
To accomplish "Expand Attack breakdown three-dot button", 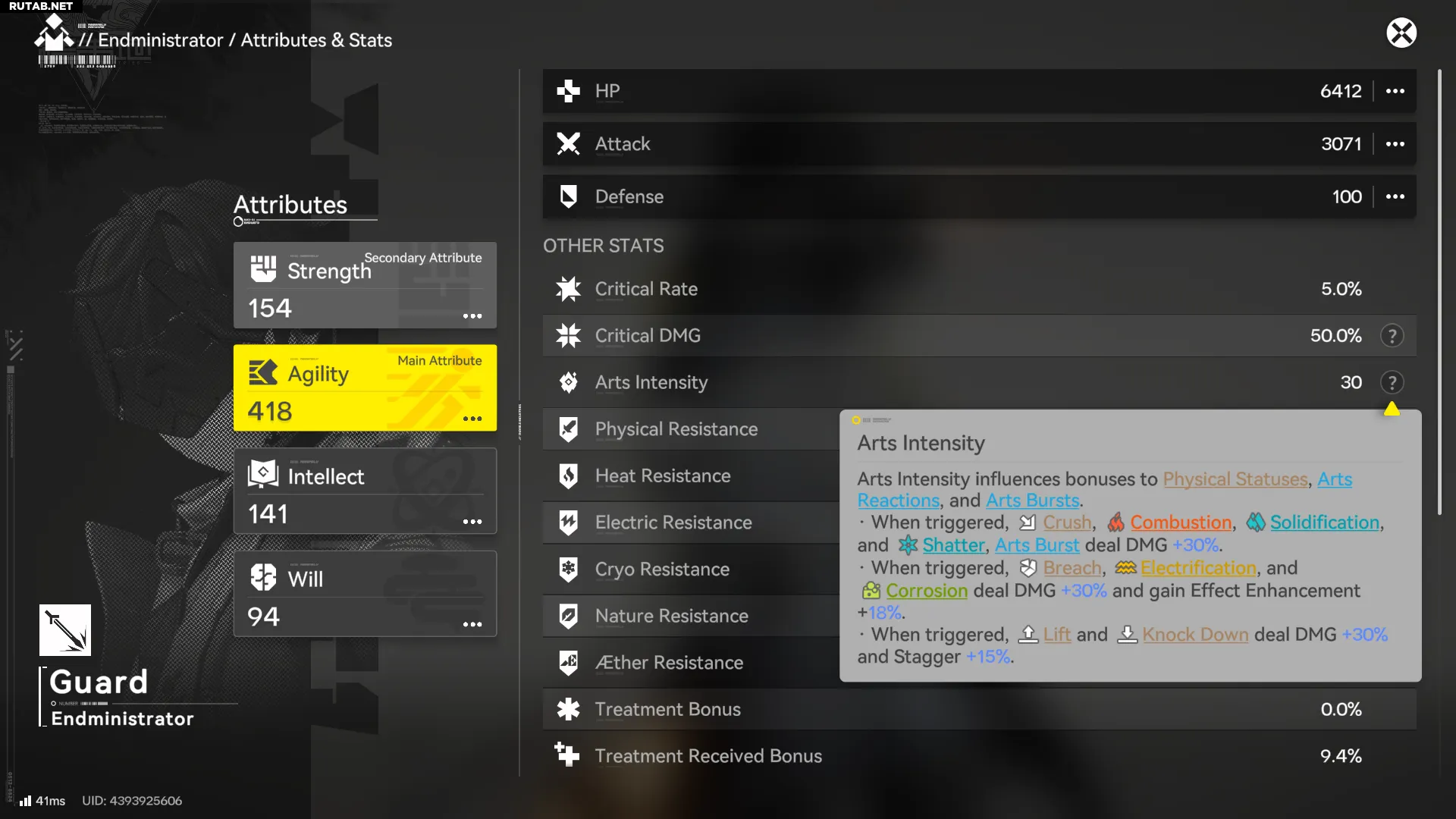I will click(1395, 144).
